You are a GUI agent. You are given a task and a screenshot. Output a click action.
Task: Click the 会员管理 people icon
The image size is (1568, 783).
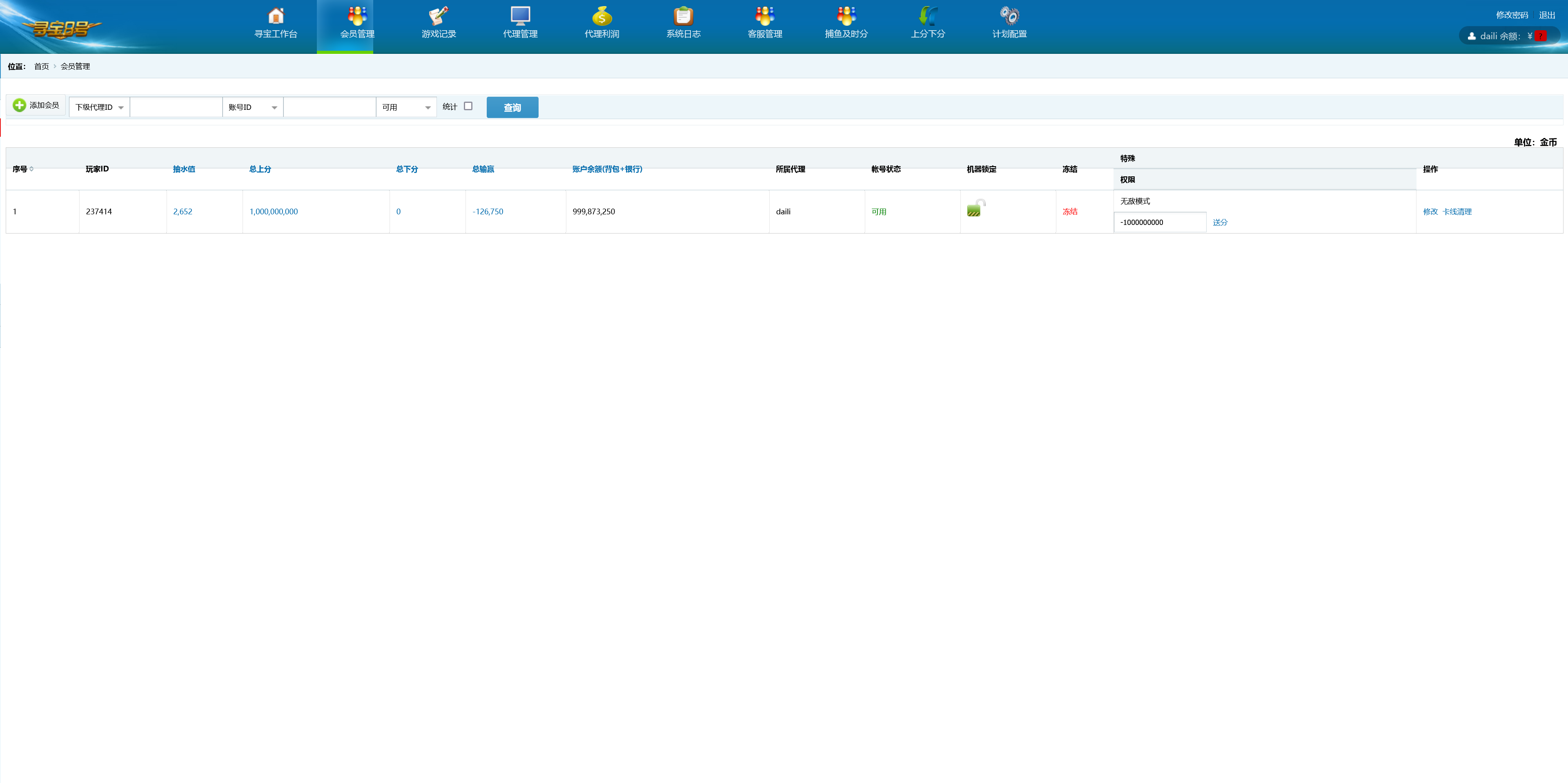point(357,15)
